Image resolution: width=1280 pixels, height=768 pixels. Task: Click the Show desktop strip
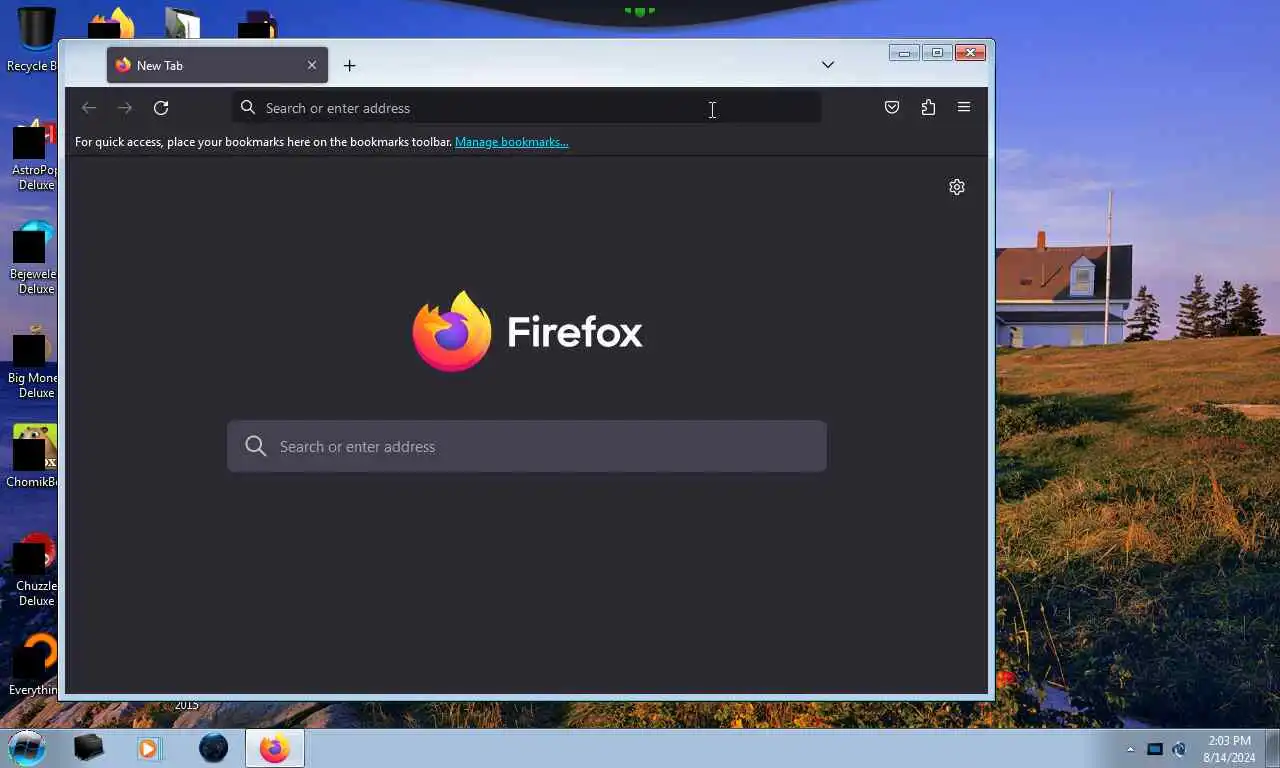coord(1272,748)
